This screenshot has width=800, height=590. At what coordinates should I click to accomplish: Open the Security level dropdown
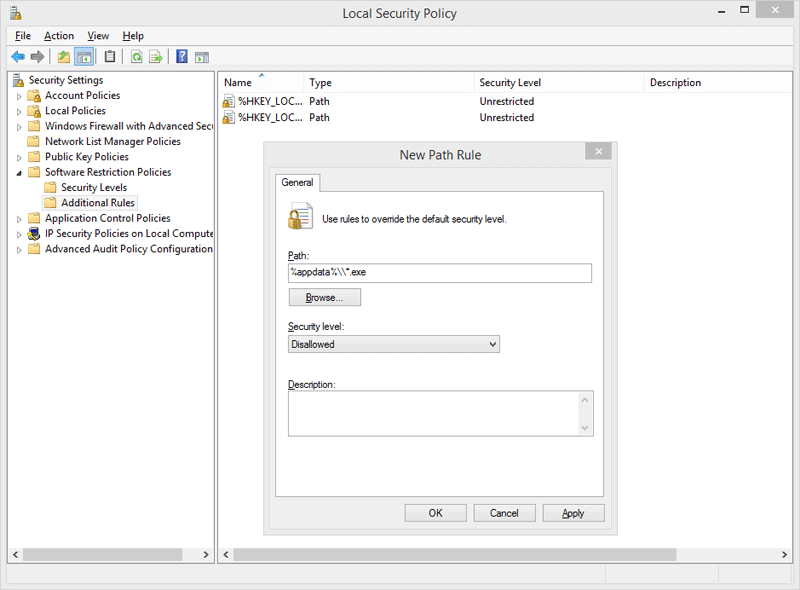(x=393, y=344)
